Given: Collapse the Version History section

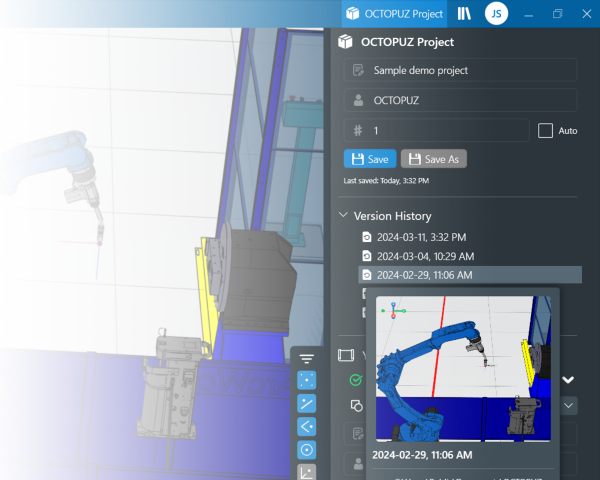Looking at the screenshot, I should [343, 215].
